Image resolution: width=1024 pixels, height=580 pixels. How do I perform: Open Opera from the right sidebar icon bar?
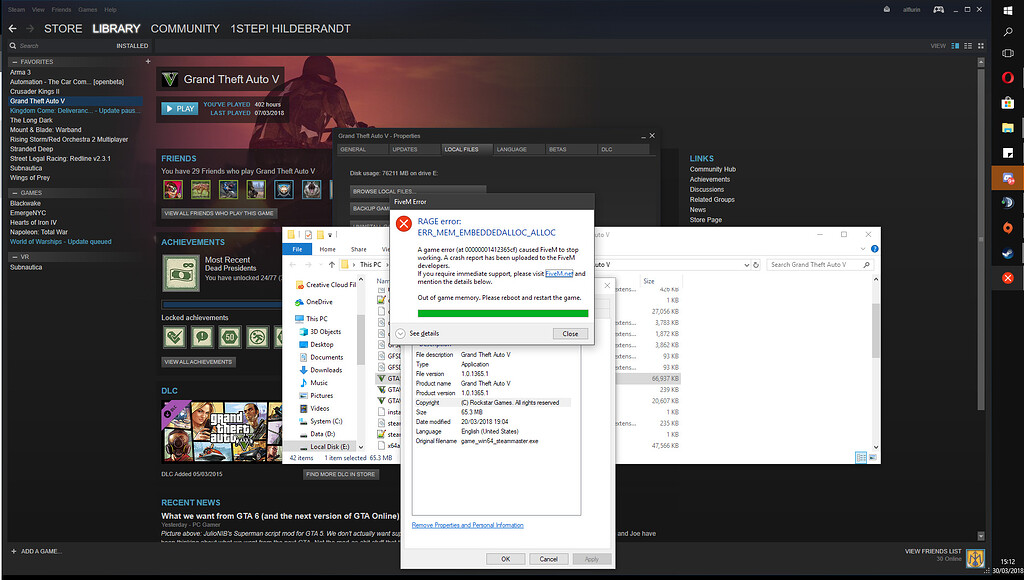tap(1008, 76)
